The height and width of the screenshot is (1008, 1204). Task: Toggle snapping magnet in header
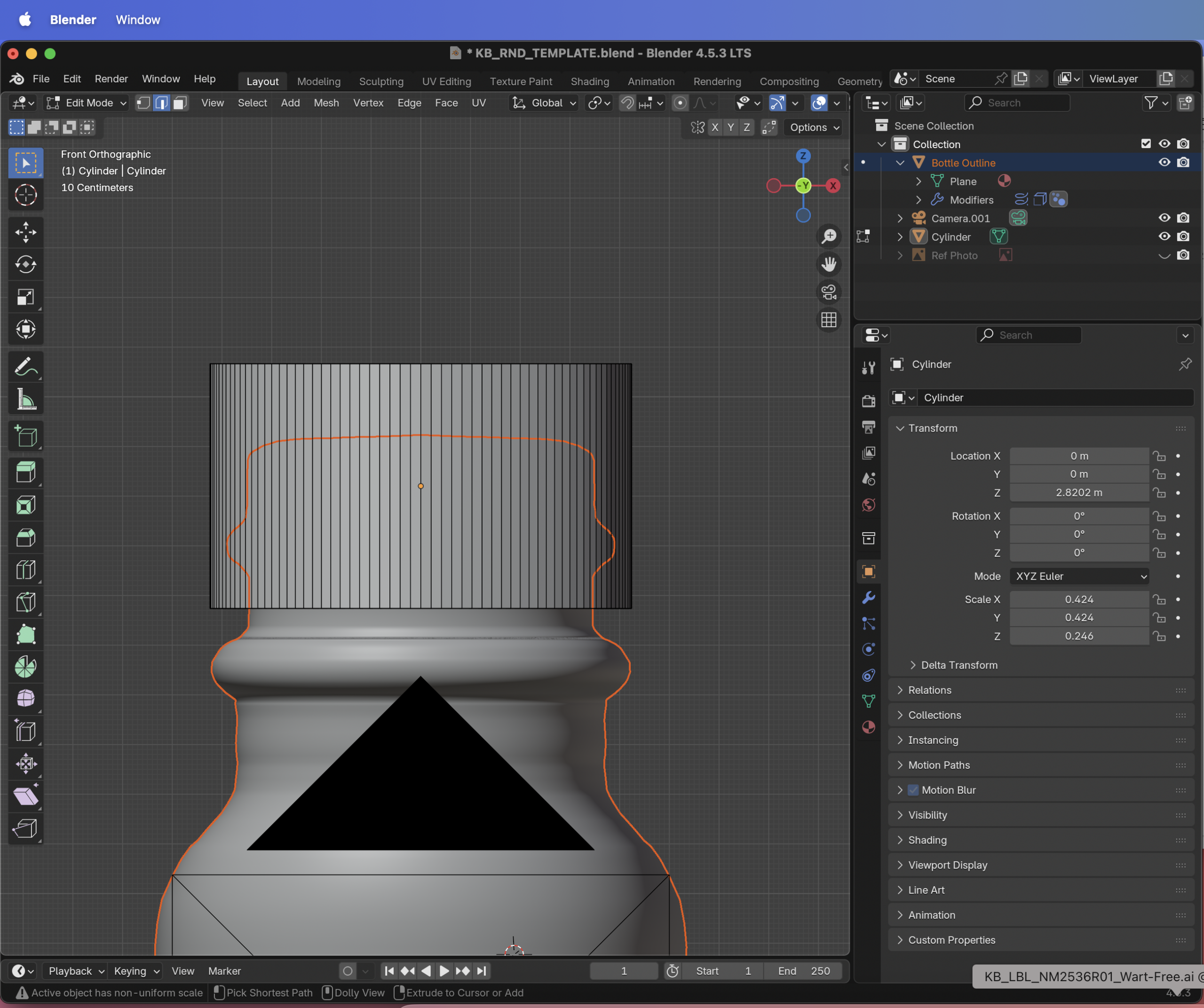point(627,102)
